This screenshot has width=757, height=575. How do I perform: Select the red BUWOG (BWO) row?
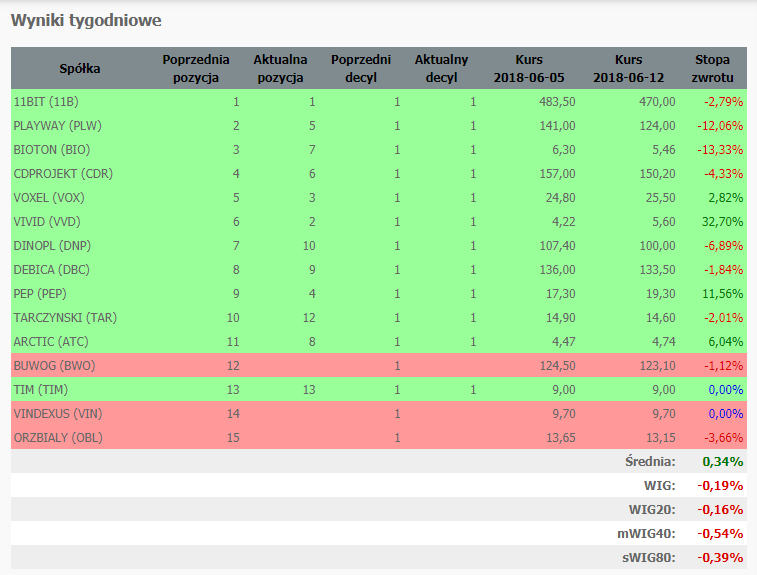tap(53, 365)
